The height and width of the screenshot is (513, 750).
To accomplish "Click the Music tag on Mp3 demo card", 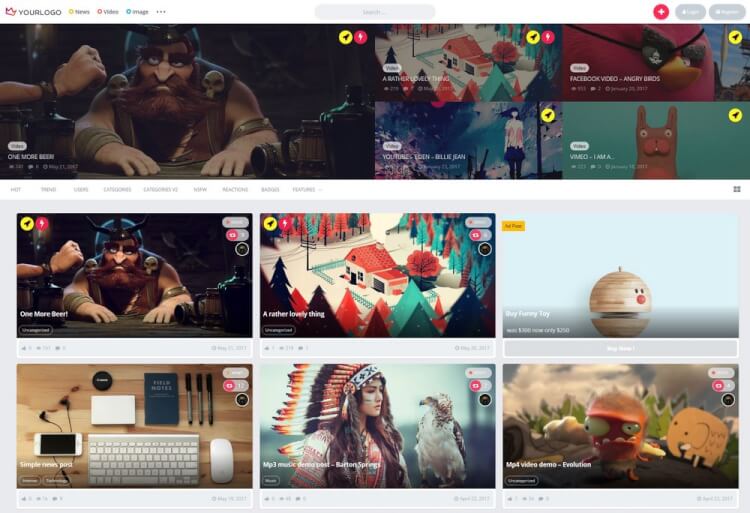I will (x=271, y=480).
